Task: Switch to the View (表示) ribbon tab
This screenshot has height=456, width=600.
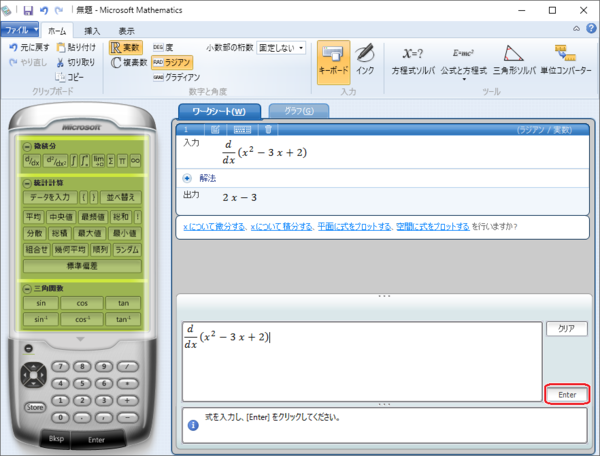Action: 126,31
